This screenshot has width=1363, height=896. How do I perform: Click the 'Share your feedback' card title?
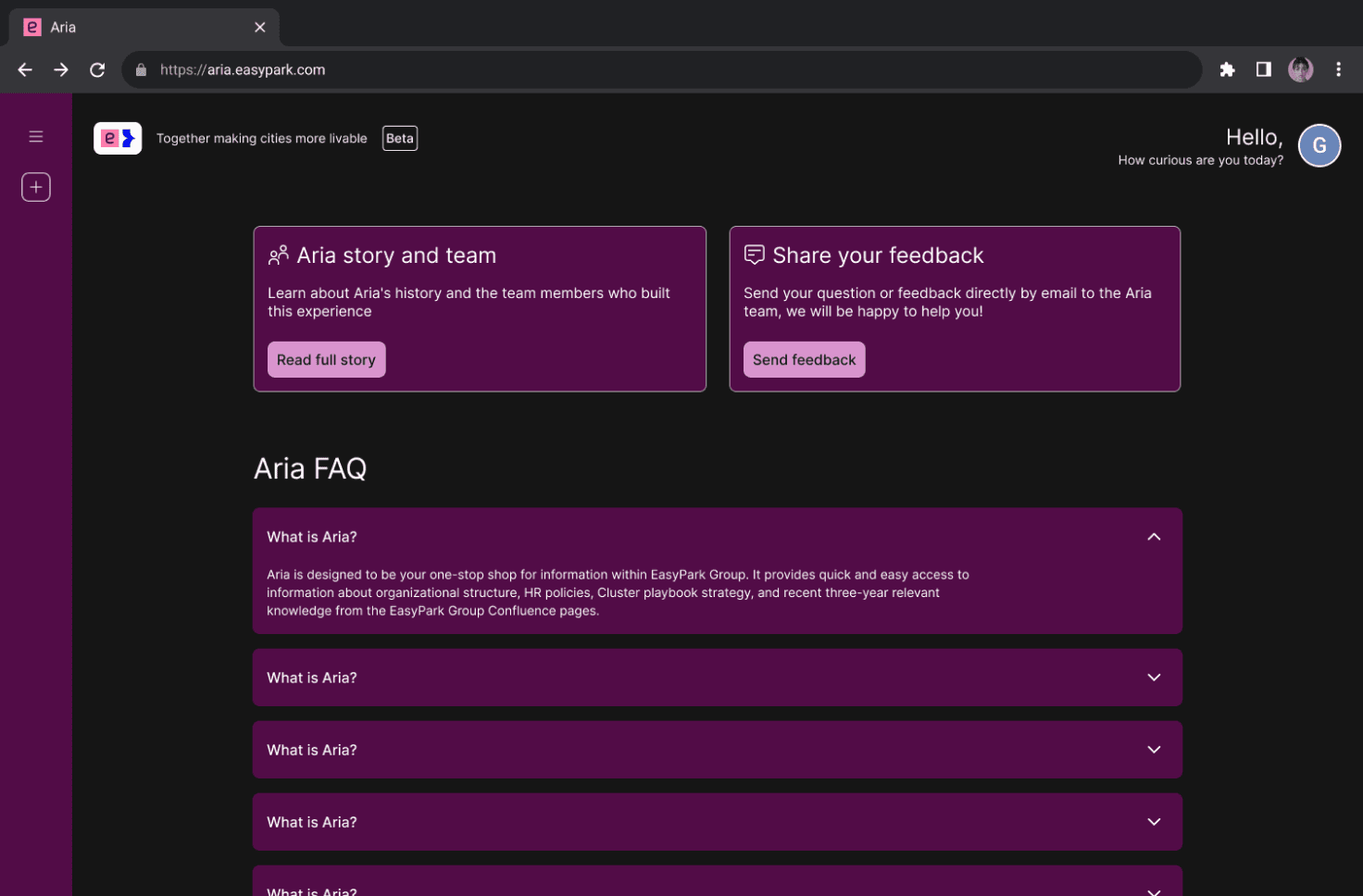878,255
